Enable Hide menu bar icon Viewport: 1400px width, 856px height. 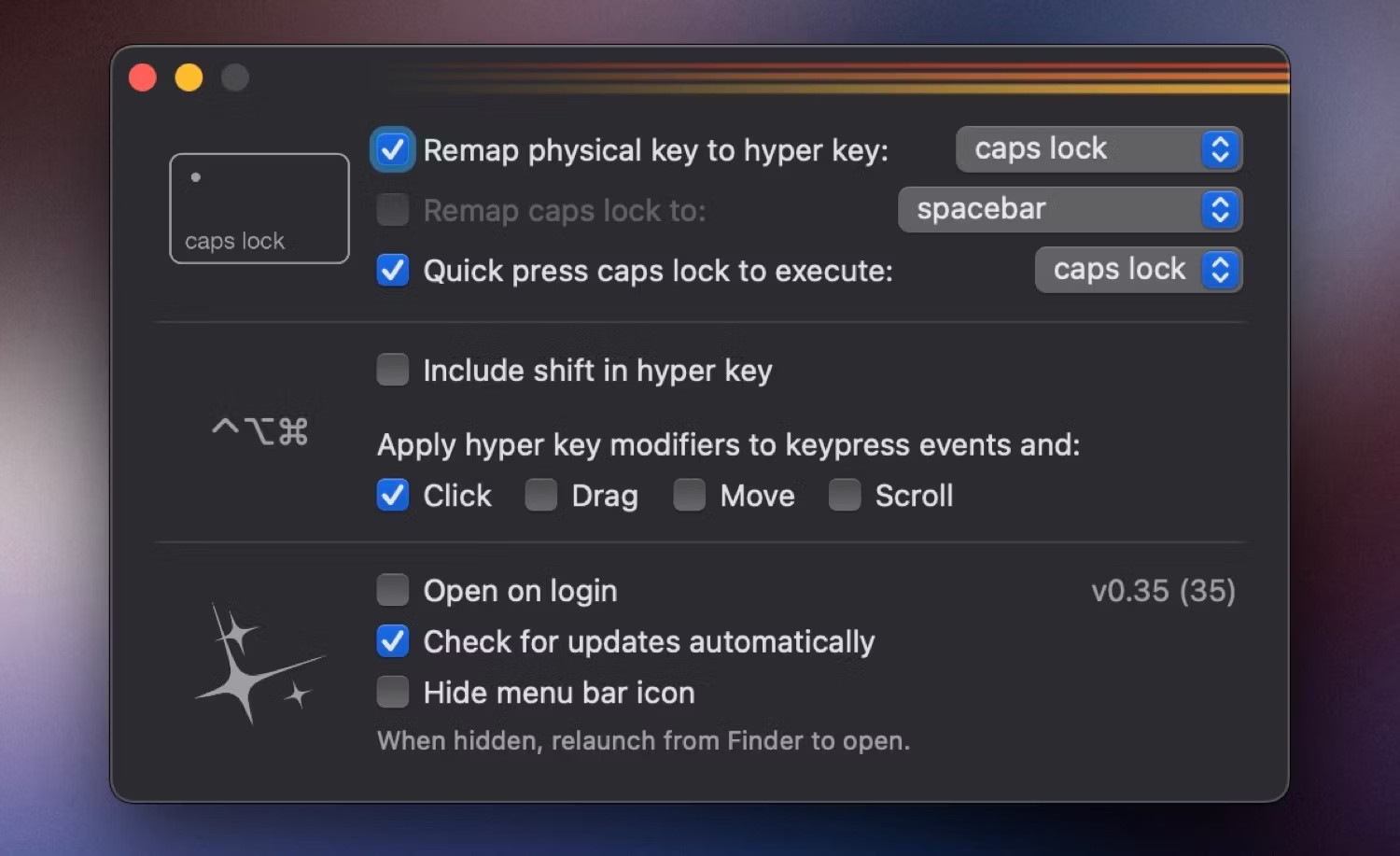coord(392,692)
